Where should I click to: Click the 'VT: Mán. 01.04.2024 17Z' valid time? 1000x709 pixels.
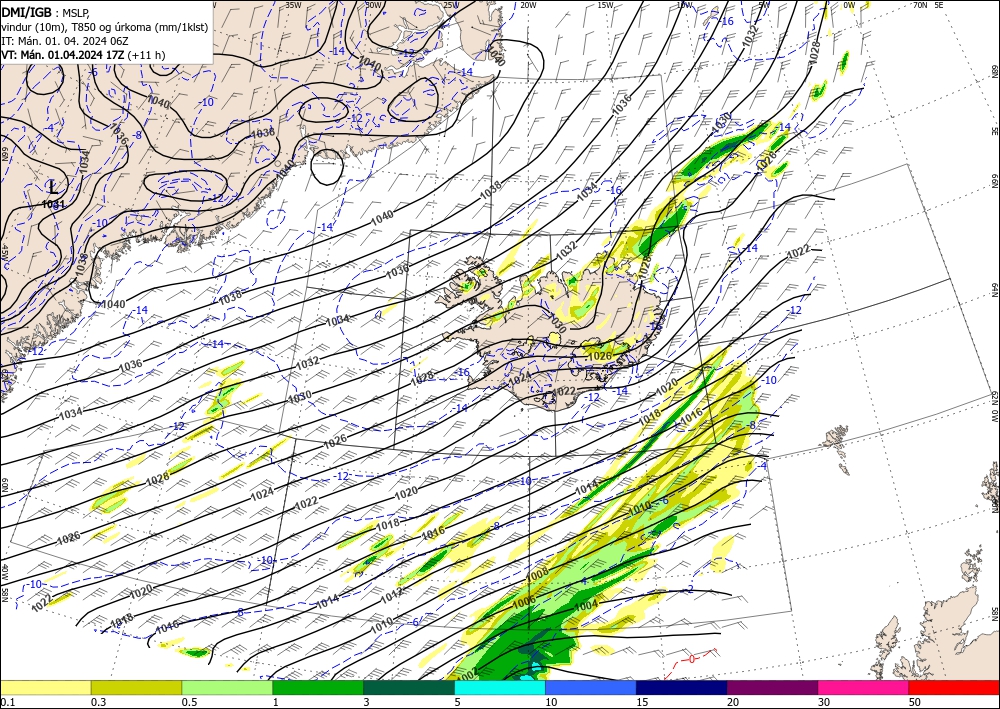click(63, 55)
